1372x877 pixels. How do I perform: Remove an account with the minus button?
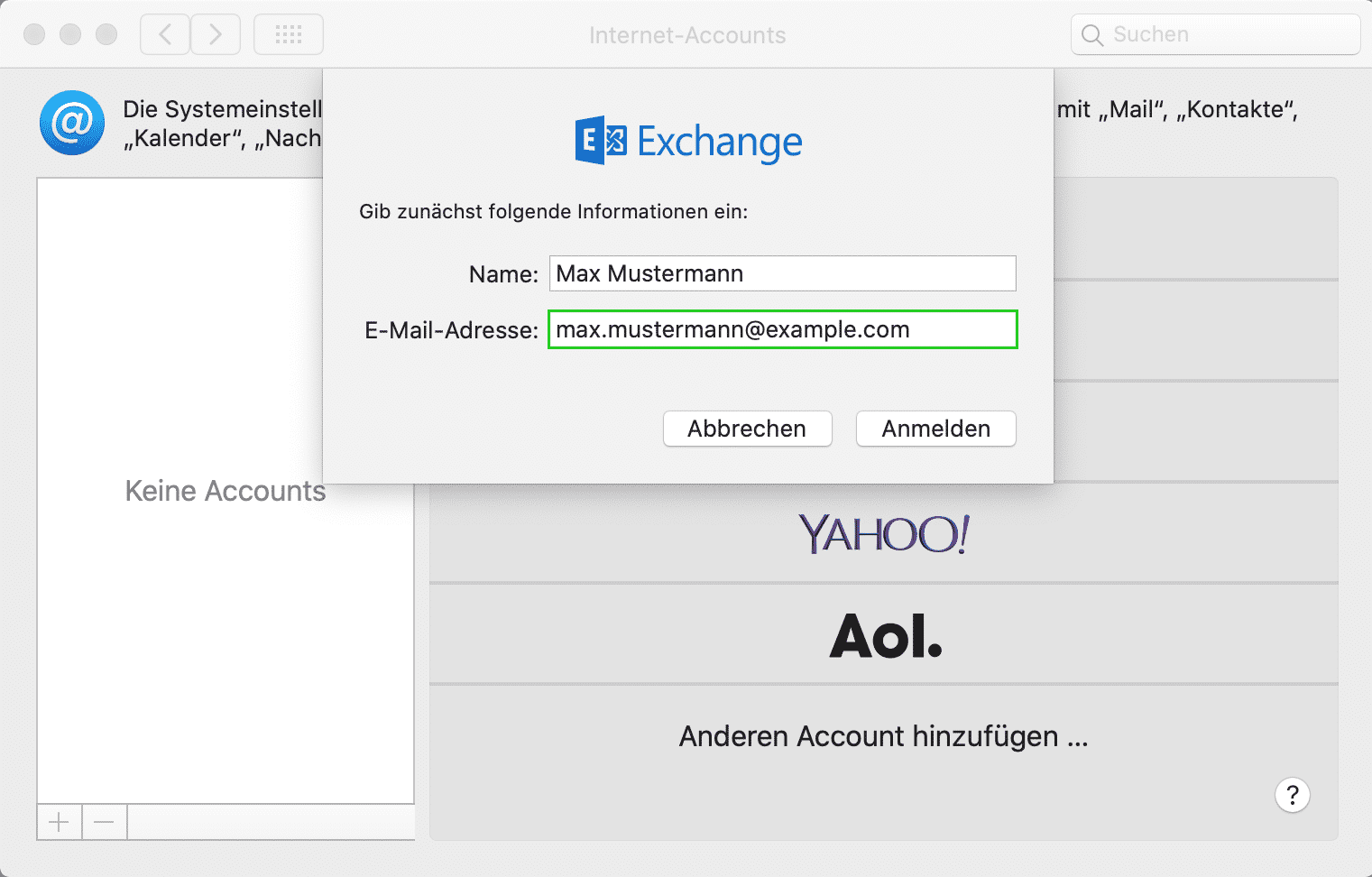[104, 821]
